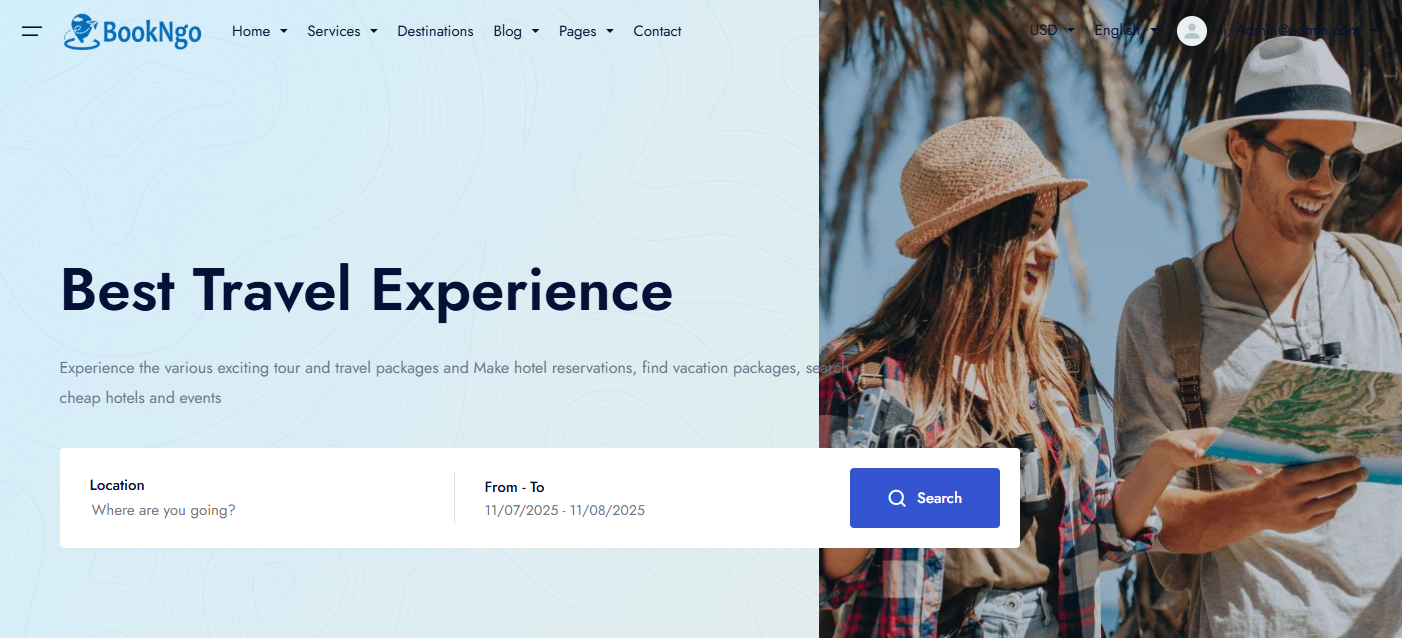Viewport: 1402px width, 638px height.
Task: Click the caret arrow beside USD
Action: point(1071,30)
